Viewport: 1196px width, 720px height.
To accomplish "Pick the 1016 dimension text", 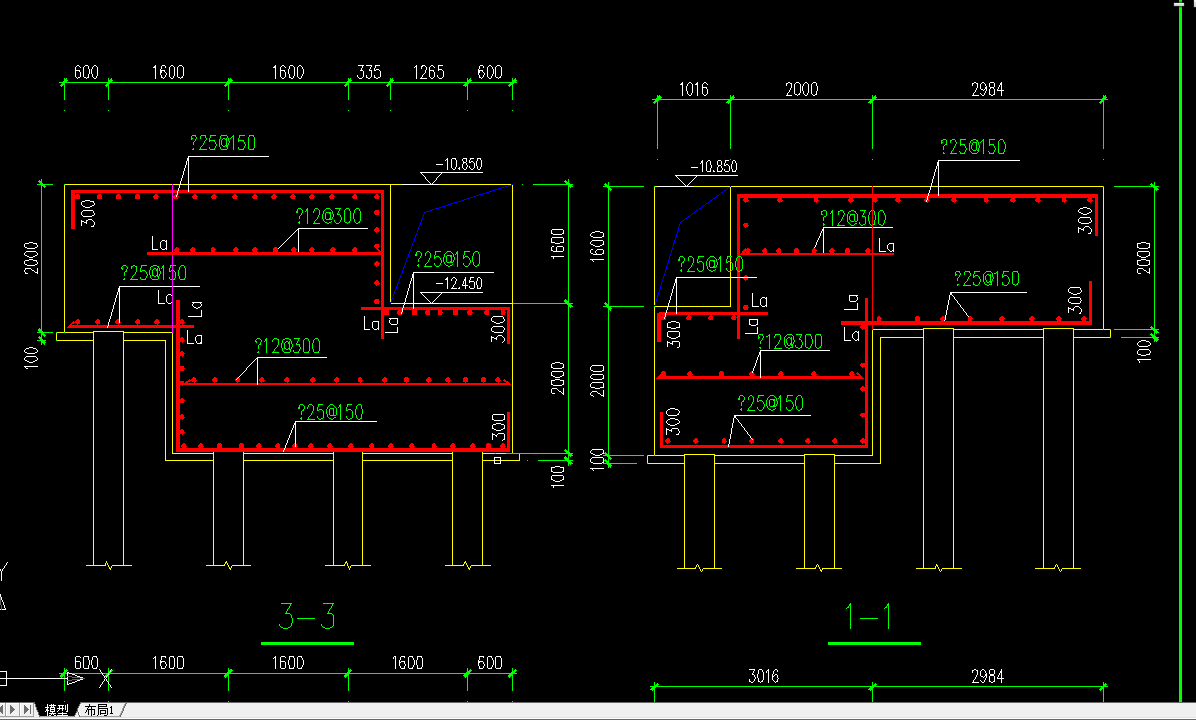I will tap(693, 89).
